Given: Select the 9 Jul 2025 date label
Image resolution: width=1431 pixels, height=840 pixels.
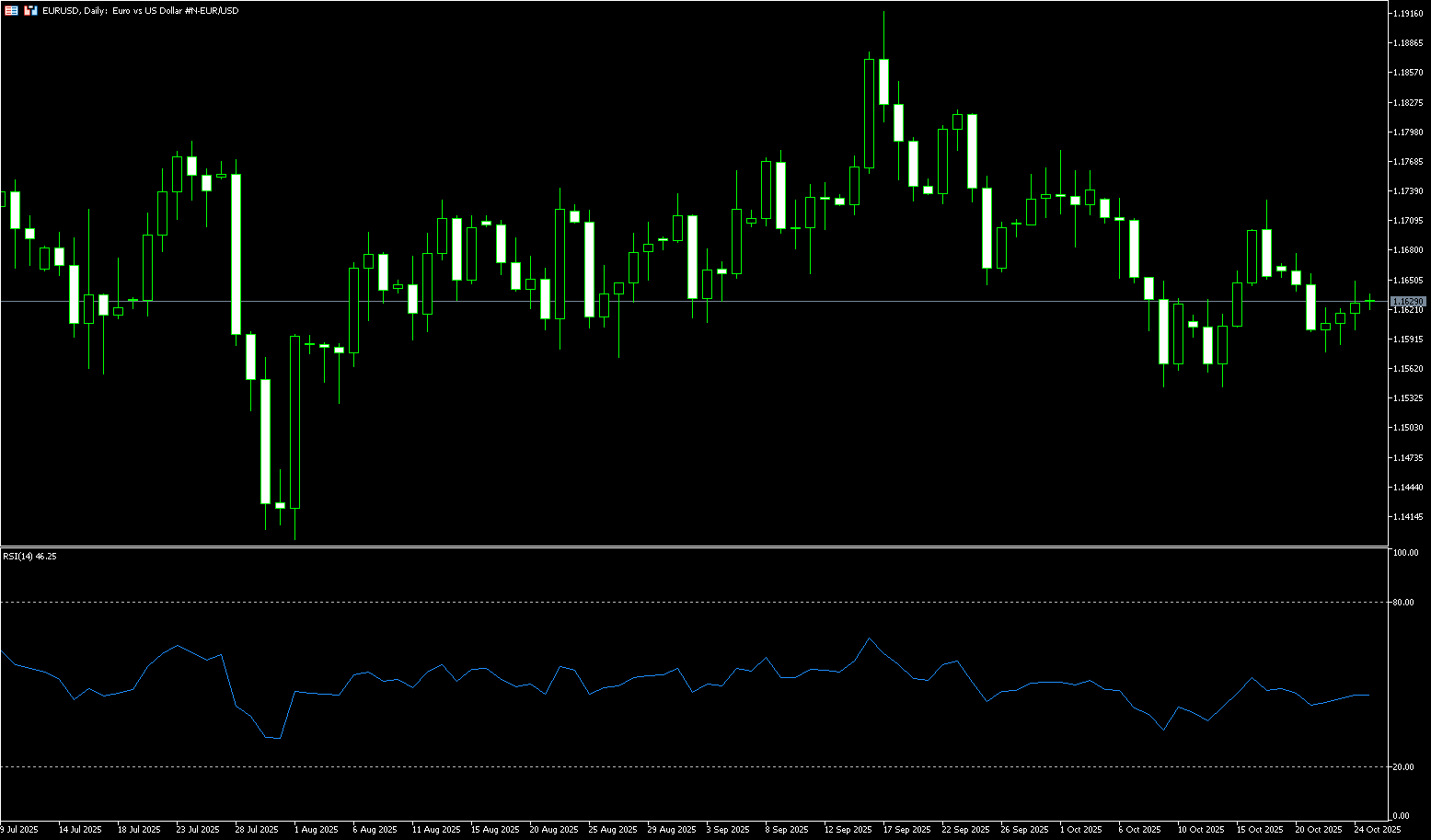Looking at the screenshot, I should 20,830.
